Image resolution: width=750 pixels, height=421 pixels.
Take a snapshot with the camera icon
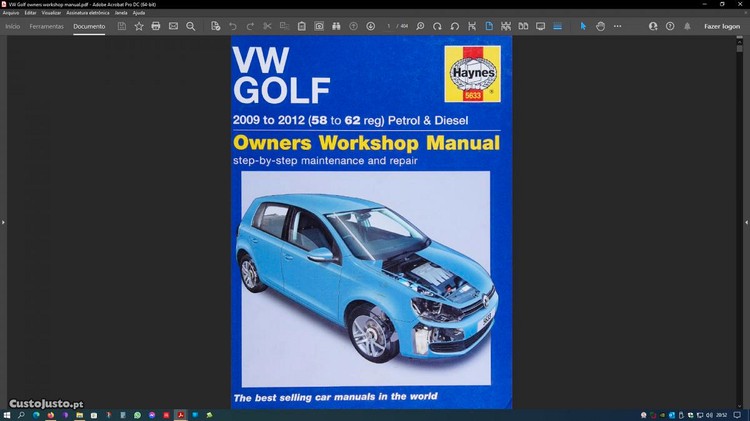click(x=319, y=26)
